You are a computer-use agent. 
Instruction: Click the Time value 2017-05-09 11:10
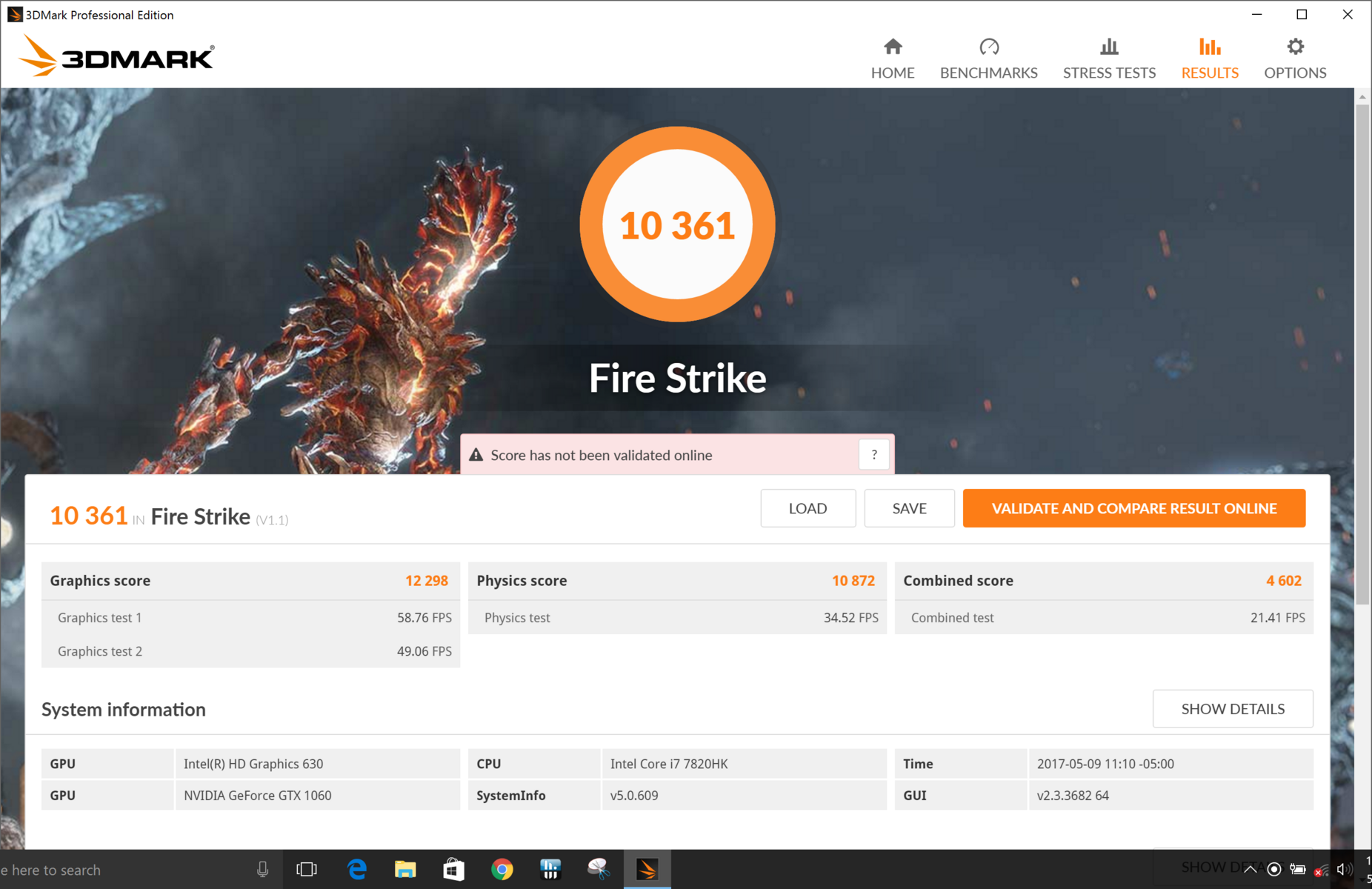pos(1105,764)
